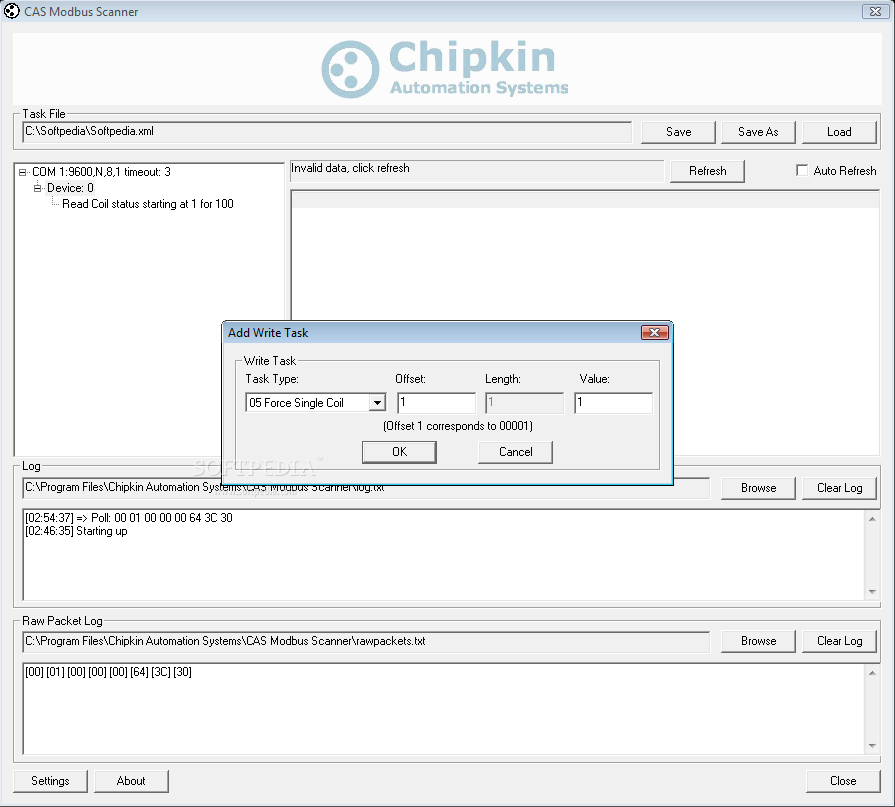Click the 'Invalid data, click refresh' status text
The height and width of the screenshot is (807, 895).
coord(350,168)
